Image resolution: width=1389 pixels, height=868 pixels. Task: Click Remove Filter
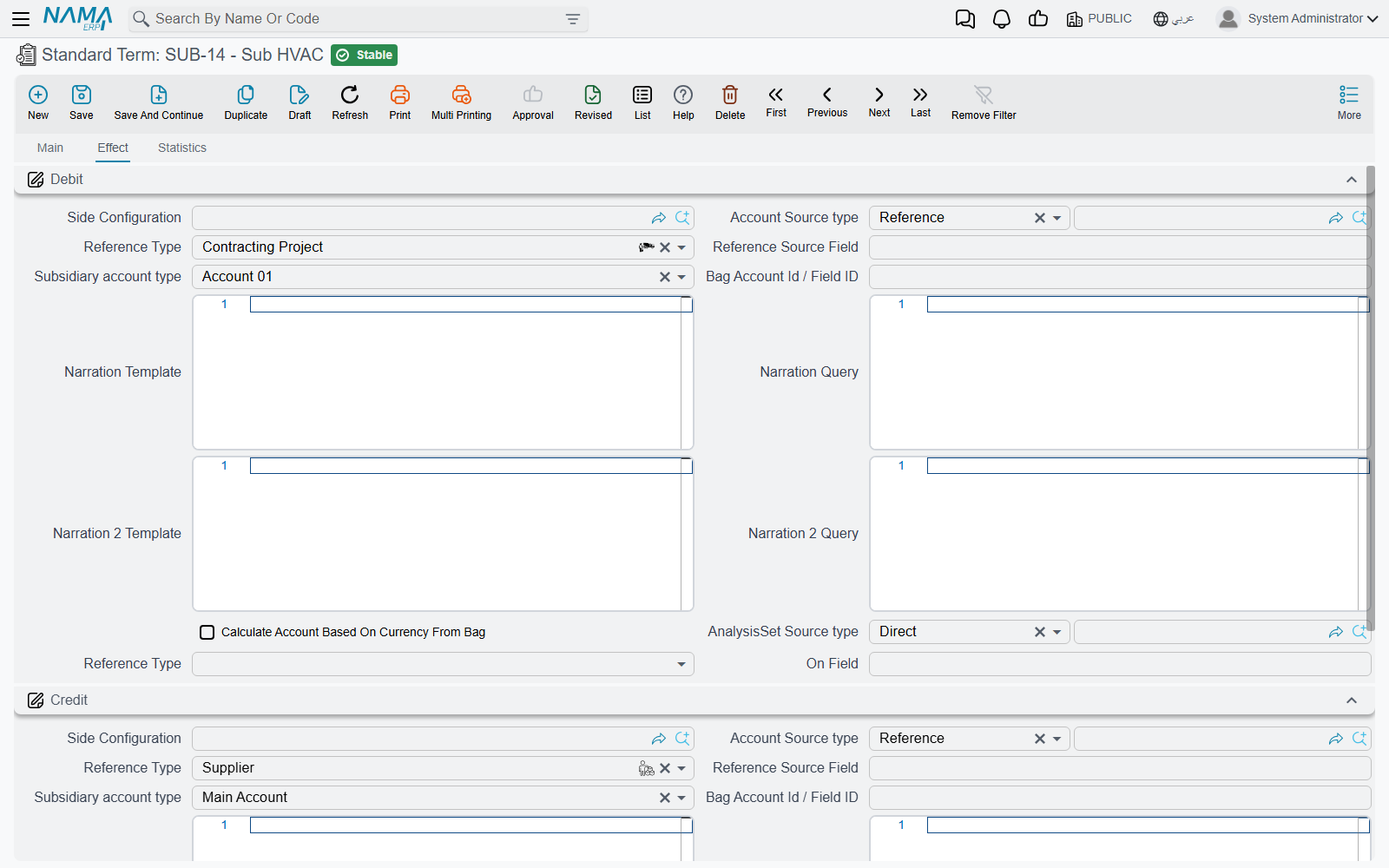point(984,102)
